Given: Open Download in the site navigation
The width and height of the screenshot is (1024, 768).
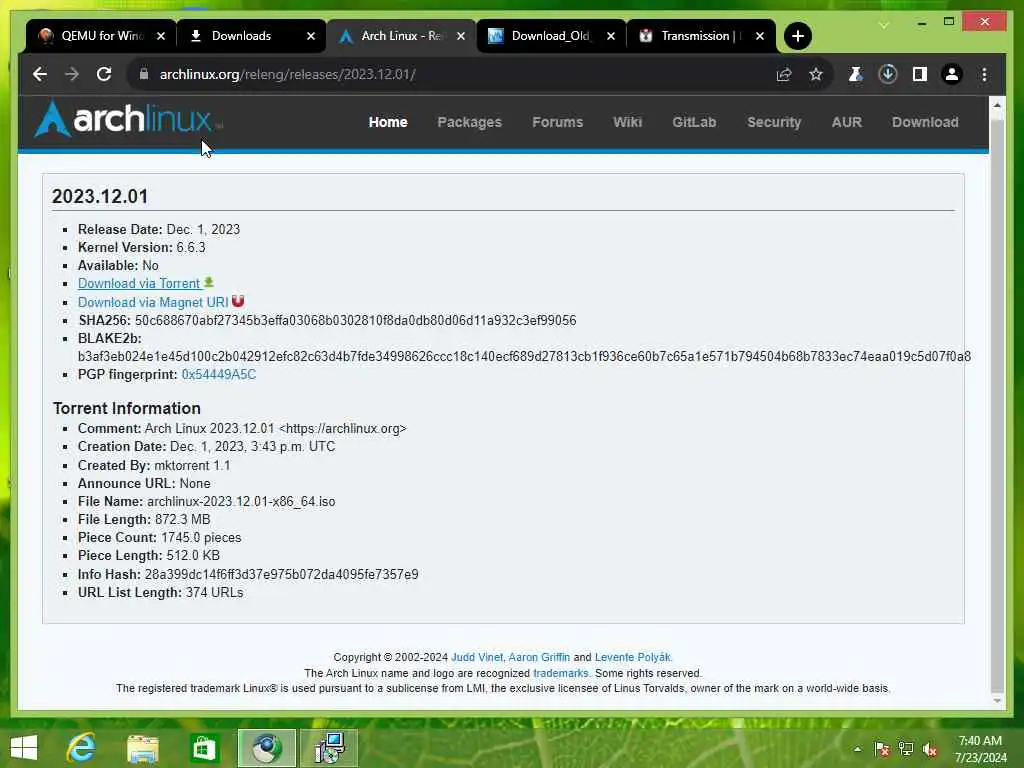Looking at the screenshot, I should tap(925, 122).
